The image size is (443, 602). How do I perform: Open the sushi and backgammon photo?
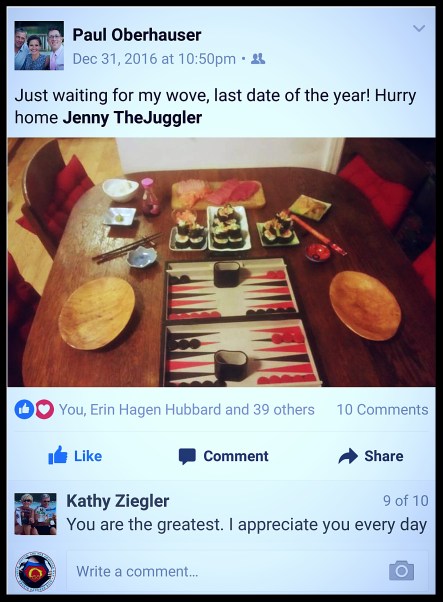222,262
